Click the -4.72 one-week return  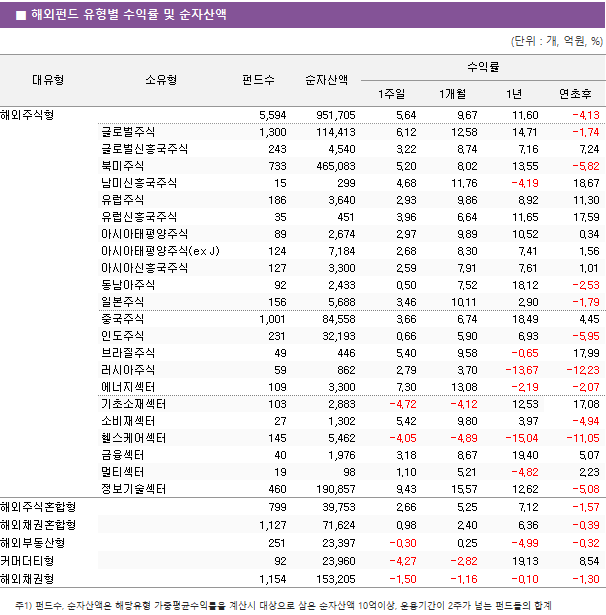[x=403, y=404]
